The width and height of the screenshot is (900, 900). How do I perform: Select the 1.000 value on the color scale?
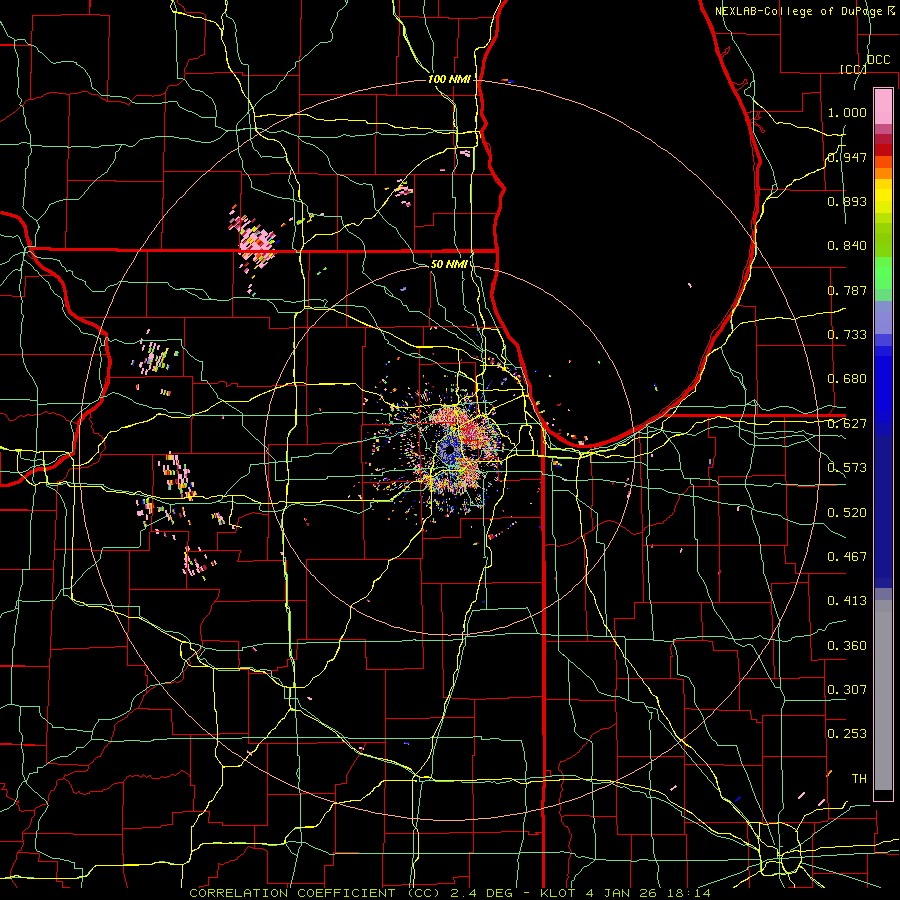tap(847, 112)
